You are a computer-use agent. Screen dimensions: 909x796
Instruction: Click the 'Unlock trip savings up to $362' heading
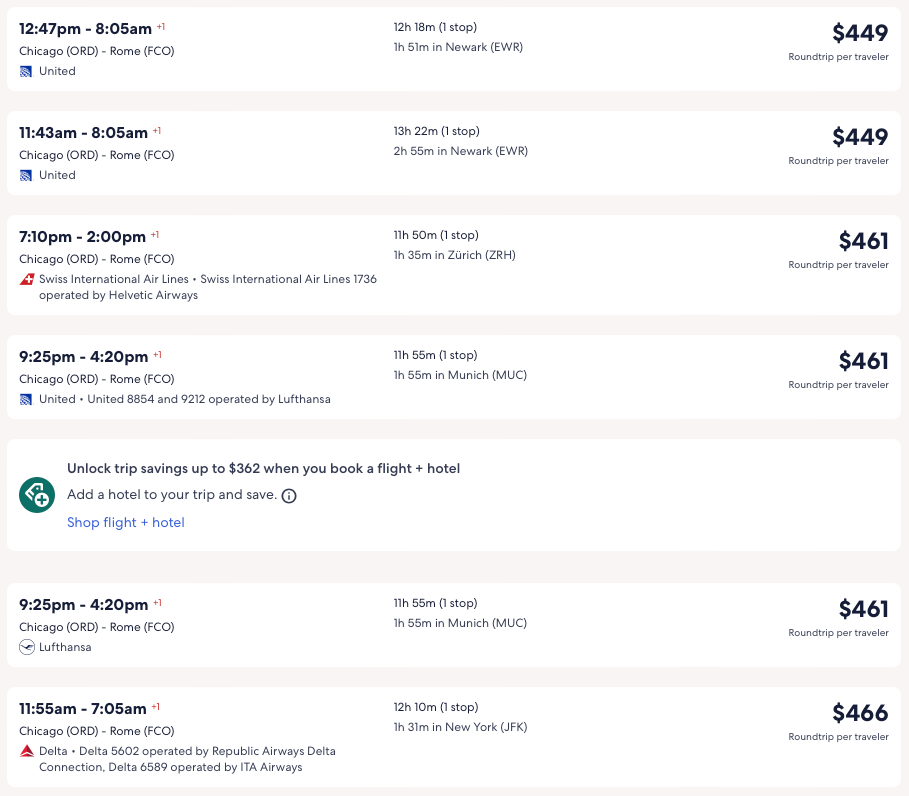pos(263,468)
